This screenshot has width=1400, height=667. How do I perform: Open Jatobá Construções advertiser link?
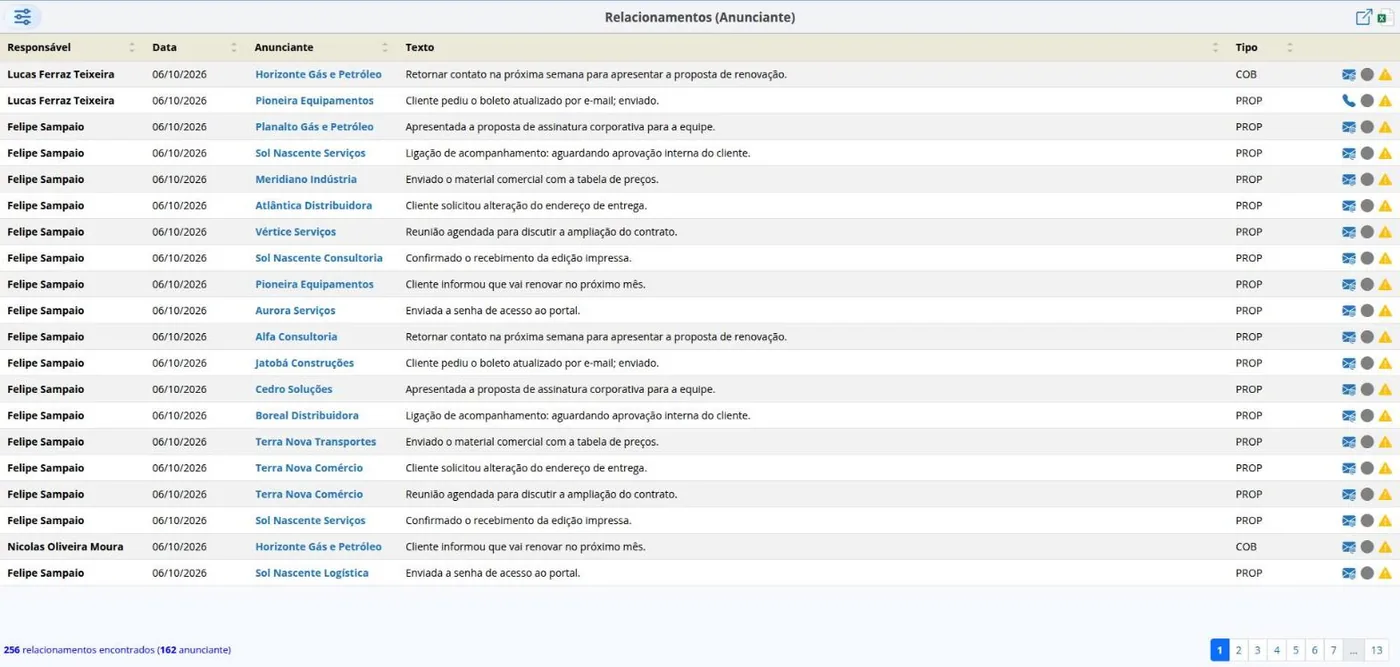coord(304,363)
